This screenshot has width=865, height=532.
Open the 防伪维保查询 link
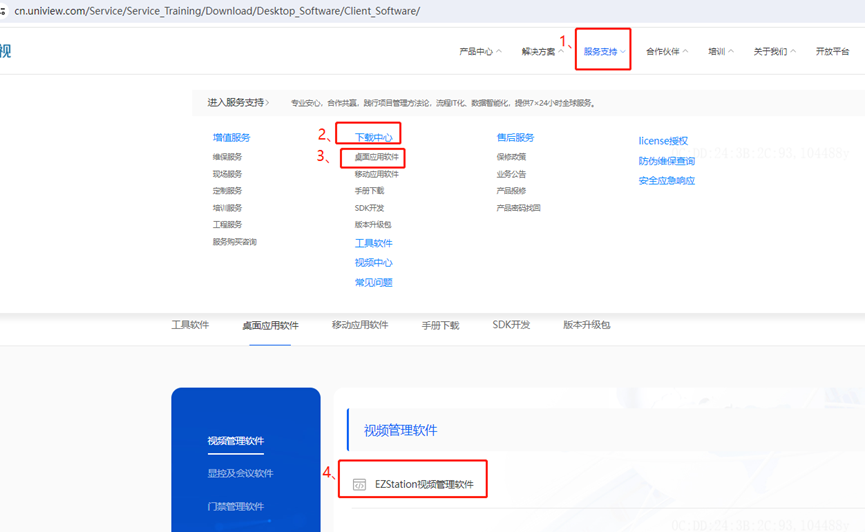click(x=666, y=161)
